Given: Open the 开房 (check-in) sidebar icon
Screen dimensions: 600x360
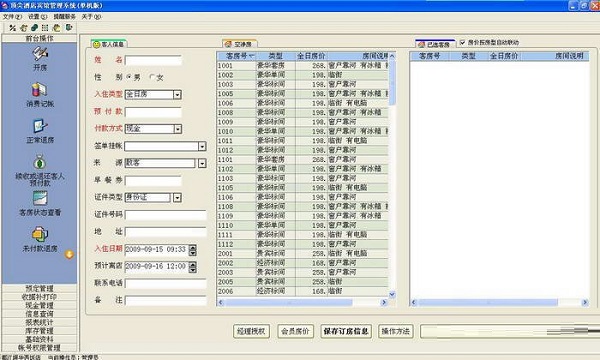Looking at the screenshot, I should point(40,54).
